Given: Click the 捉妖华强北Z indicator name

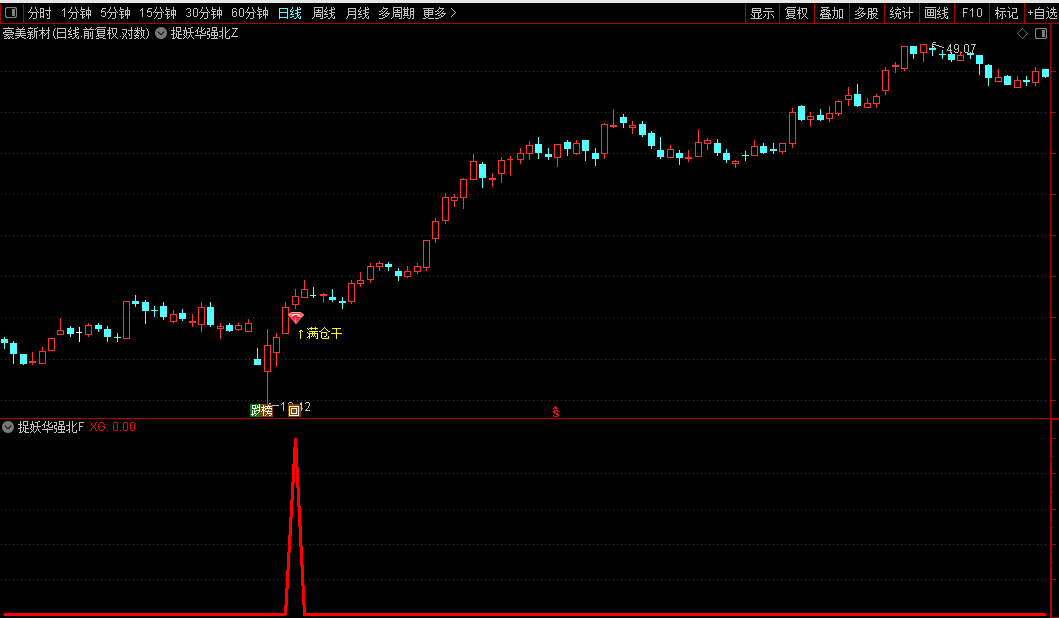Looking at the screenshot, I should pos(204,33).
